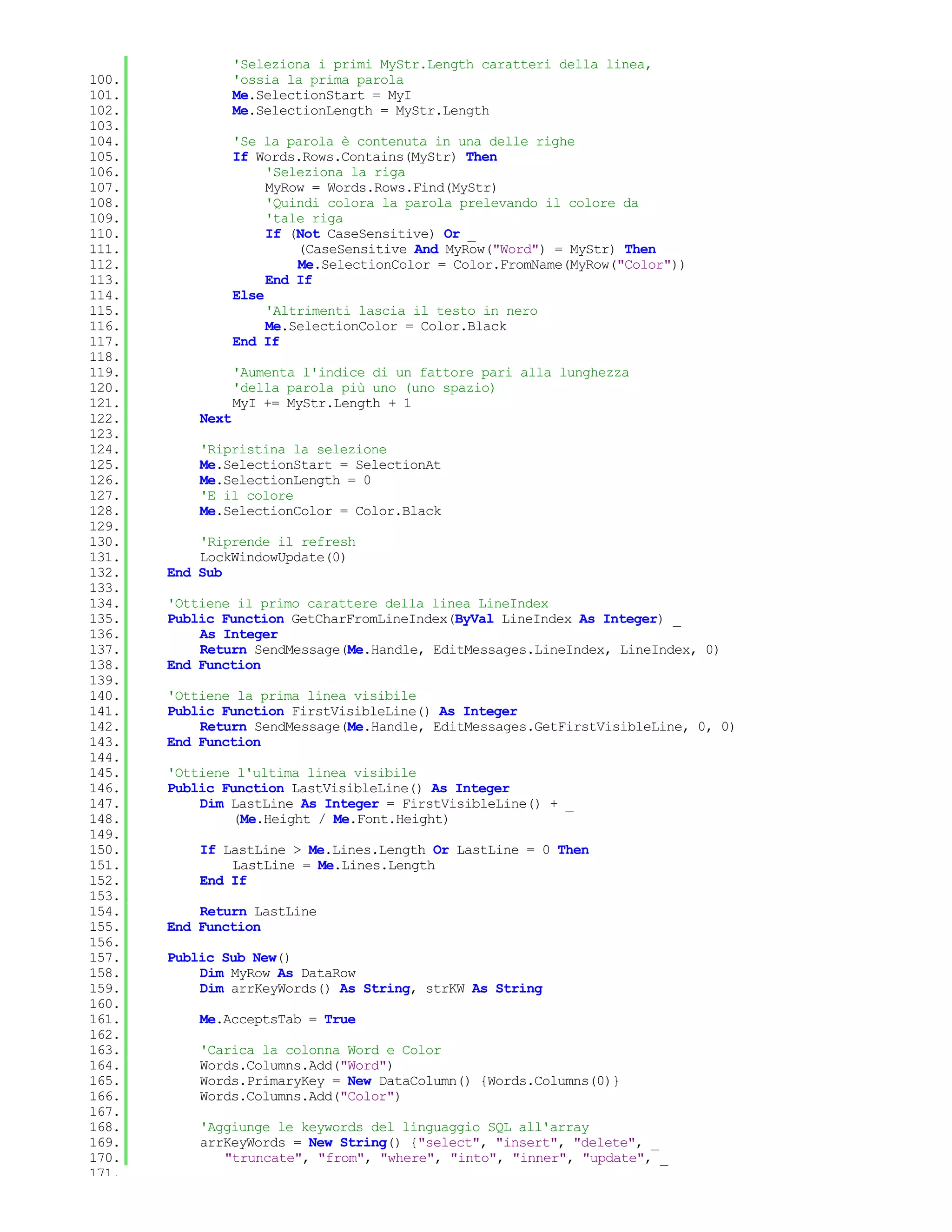
Task: Click the 'Else' keyword on line 114
Action: point(248,296)
